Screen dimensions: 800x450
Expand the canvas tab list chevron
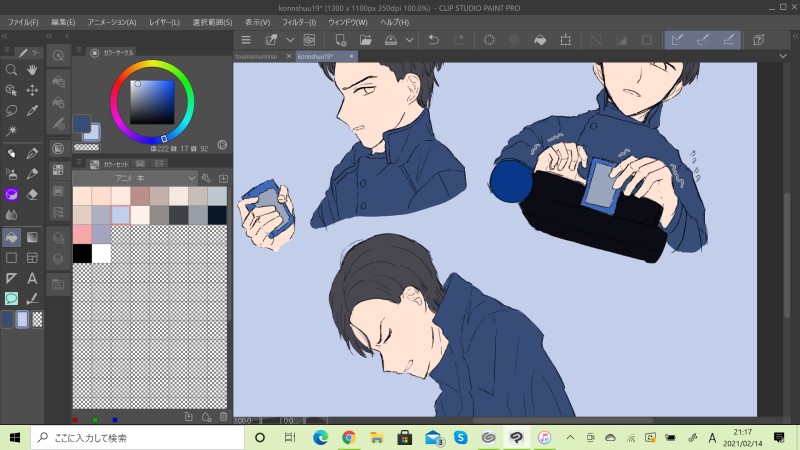(783, 56)
